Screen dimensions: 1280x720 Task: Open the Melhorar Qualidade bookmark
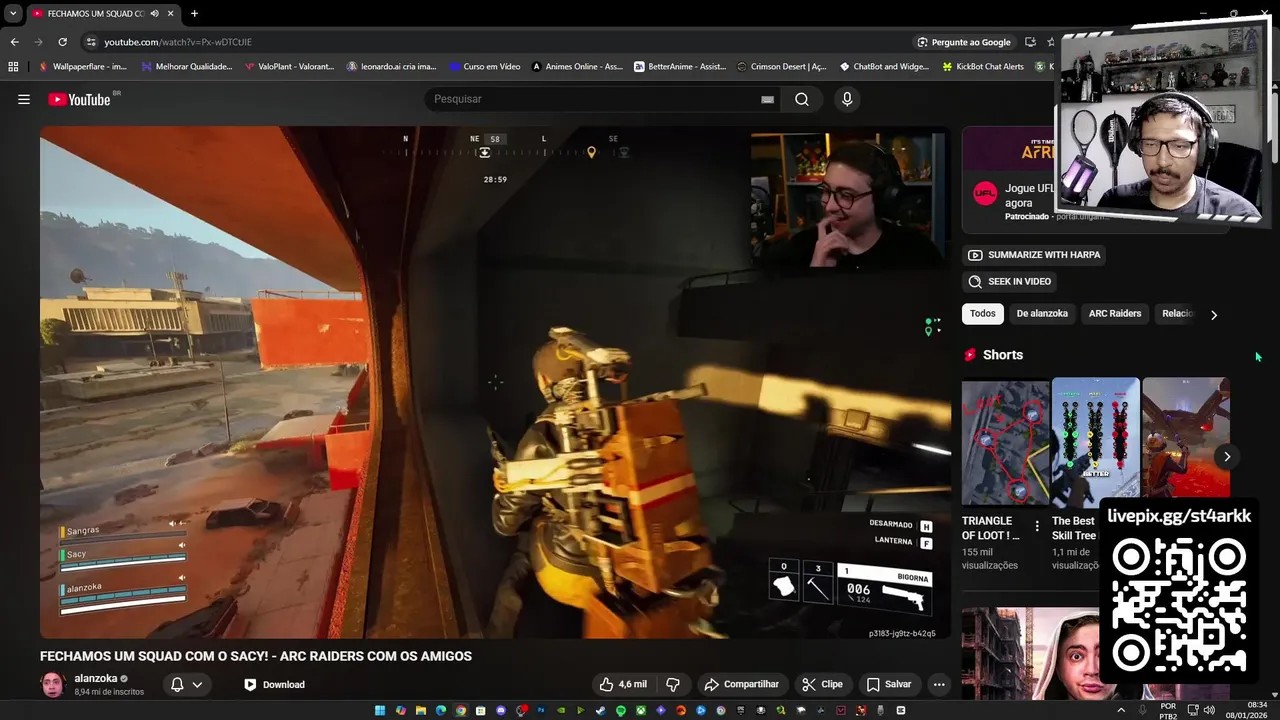[x=187, y=66]
